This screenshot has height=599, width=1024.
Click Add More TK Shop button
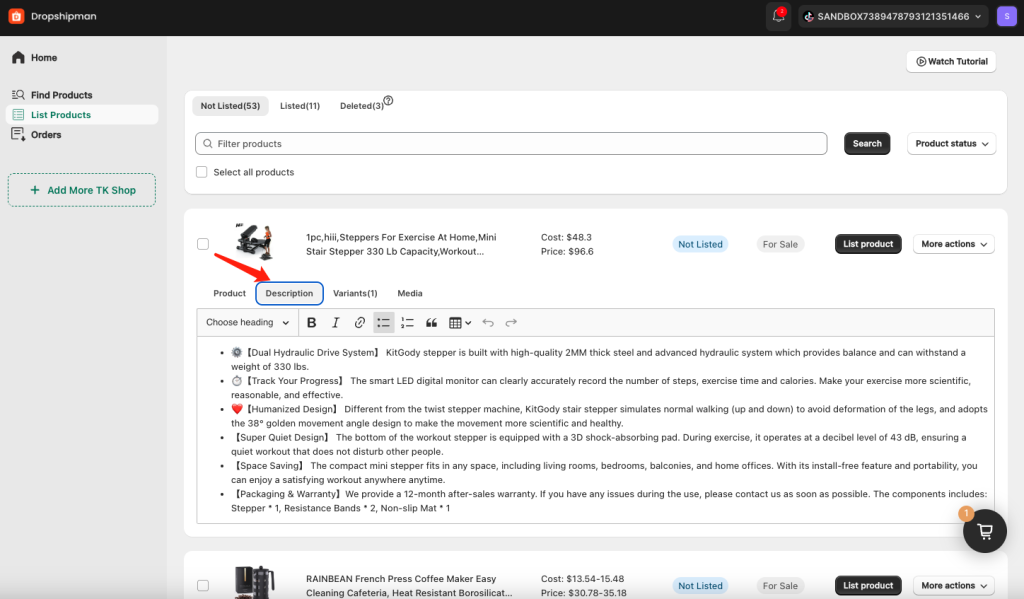(82, 190)
